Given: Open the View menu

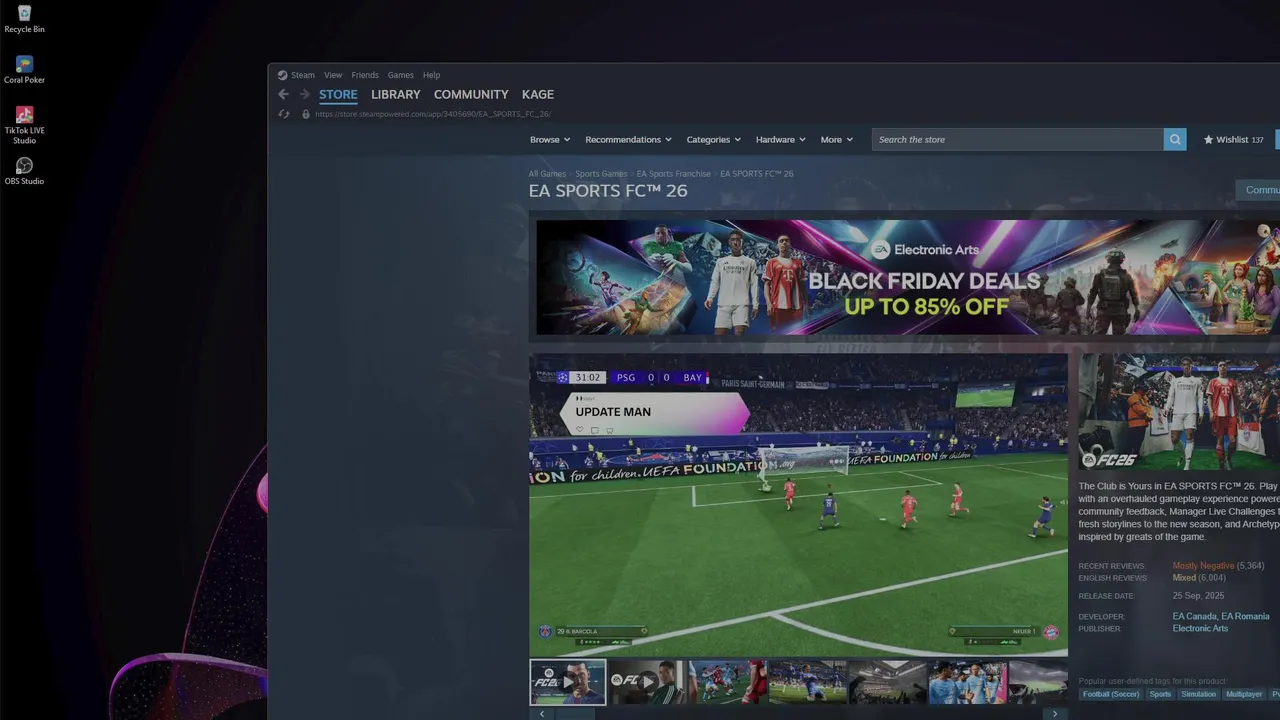Looking at the screenshot, I should point(333,75).
